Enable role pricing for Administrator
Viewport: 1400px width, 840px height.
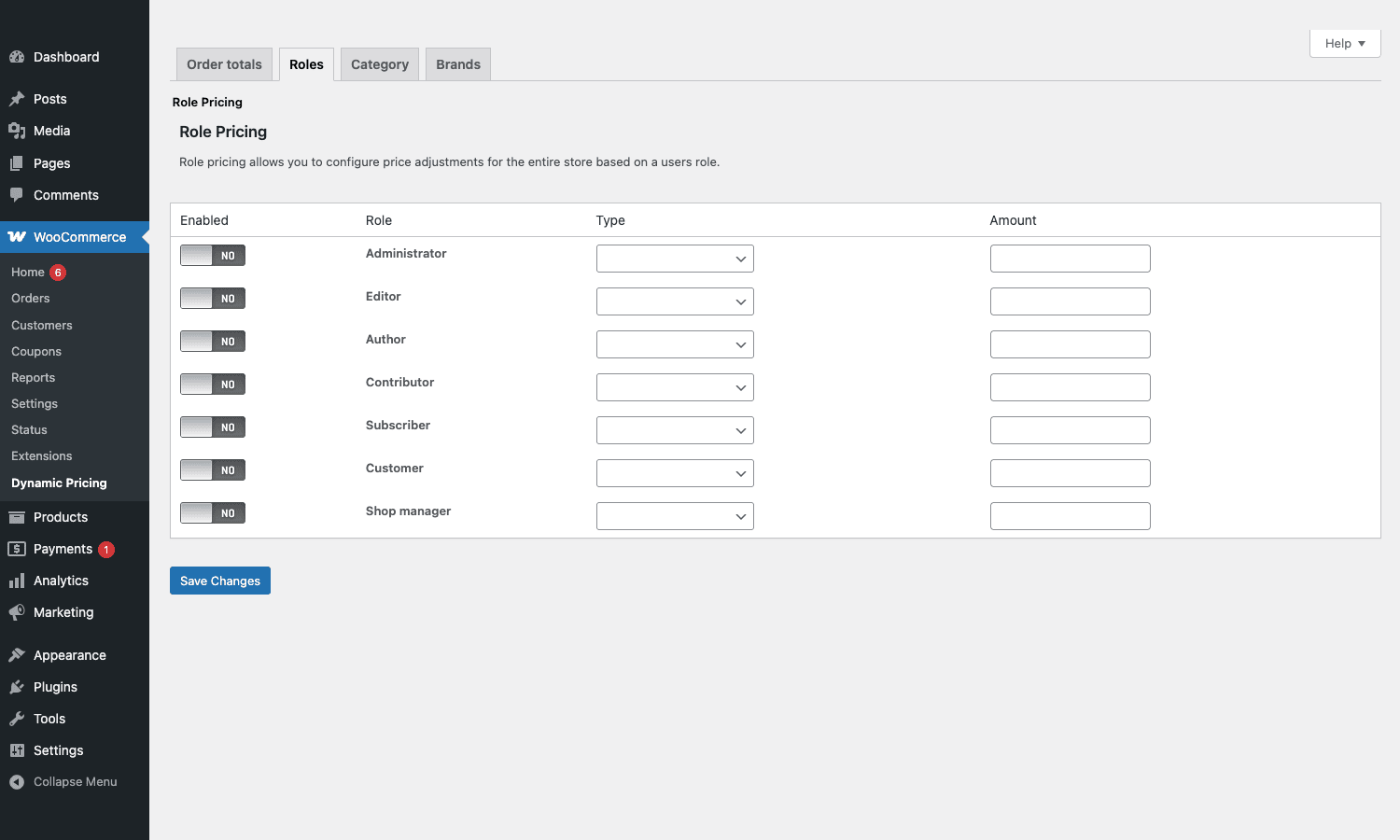(213, 256)
